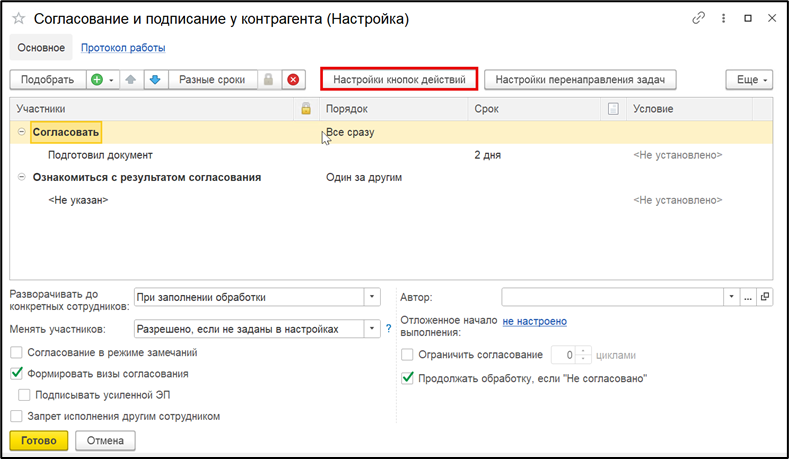Uncheck Формировать визы согласования

17,373
